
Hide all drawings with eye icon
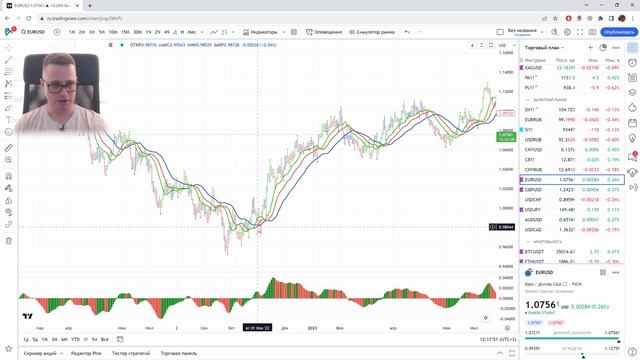point(8,212)
